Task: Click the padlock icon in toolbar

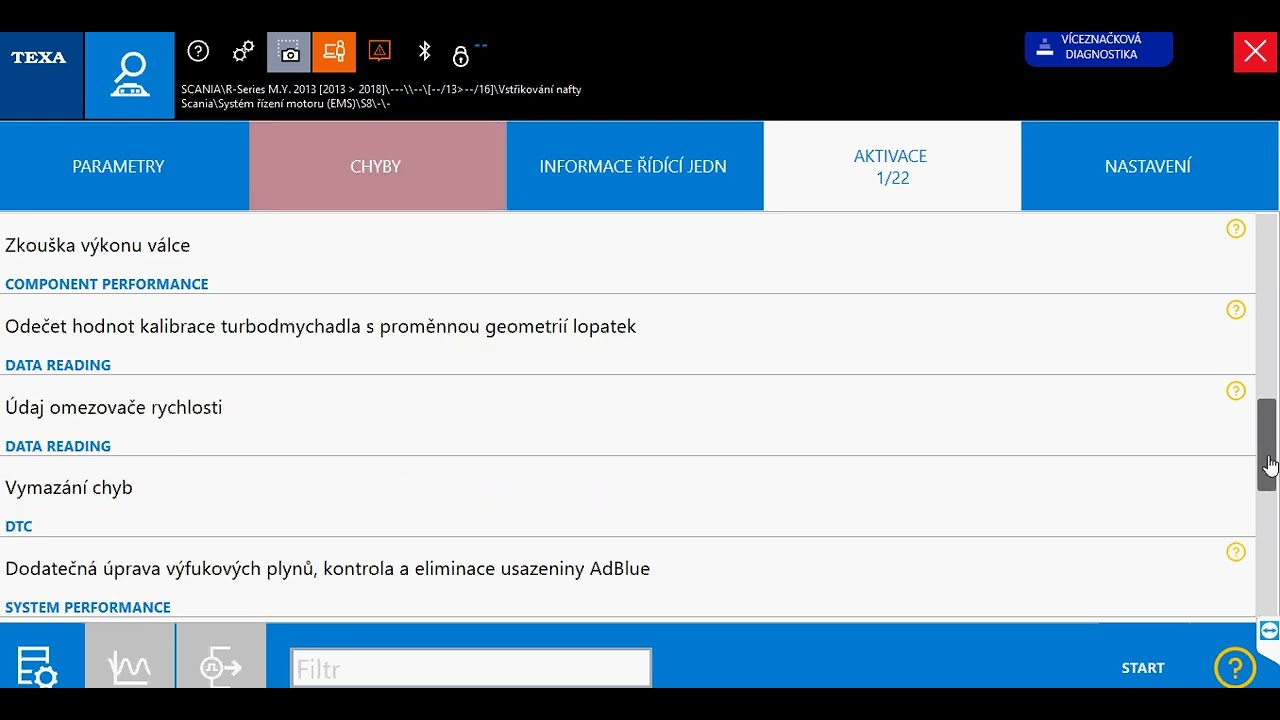Action: (x=461, y=54)
